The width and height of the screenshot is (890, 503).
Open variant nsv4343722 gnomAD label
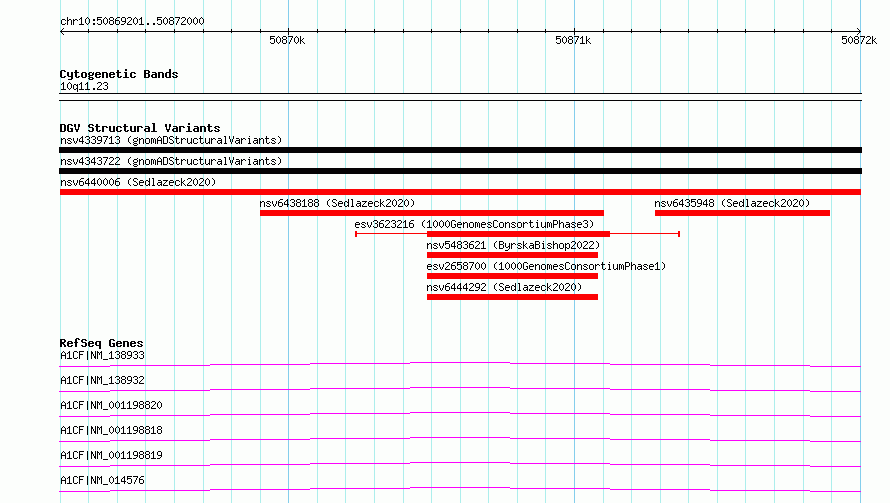tap(171, 161)
